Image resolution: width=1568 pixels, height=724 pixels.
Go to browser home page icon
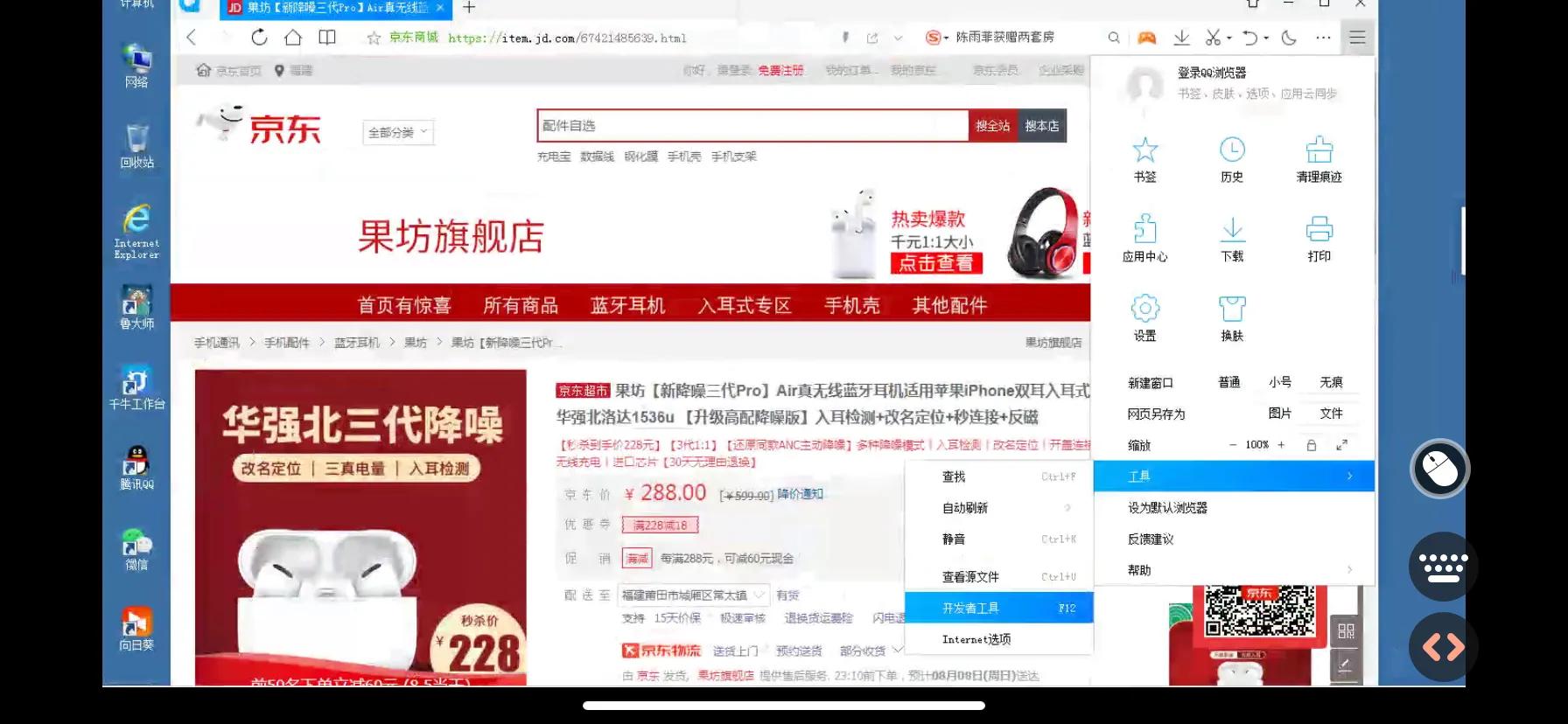coord(293,37)
